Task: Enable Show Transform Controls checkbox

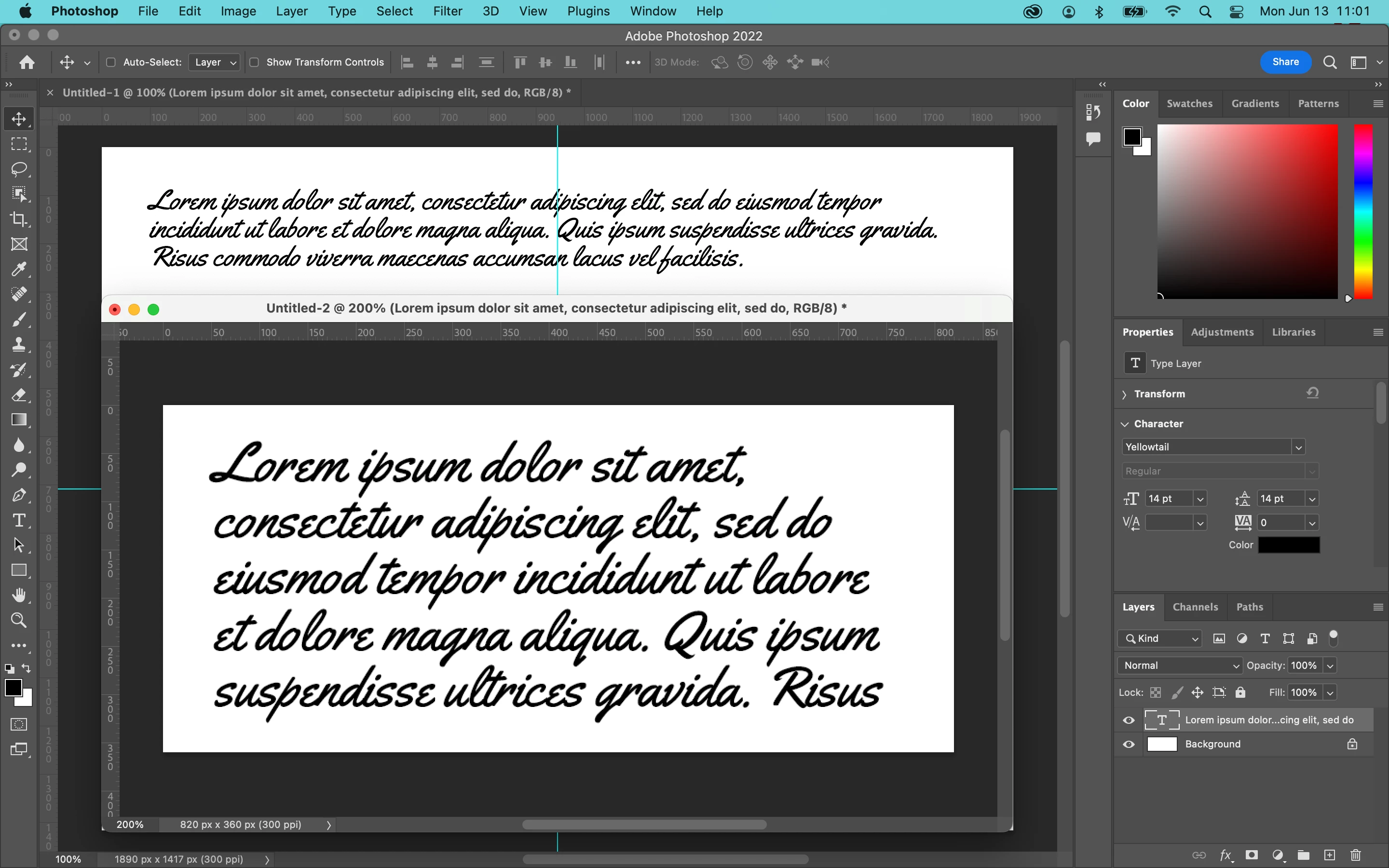Action: [254, 62]
